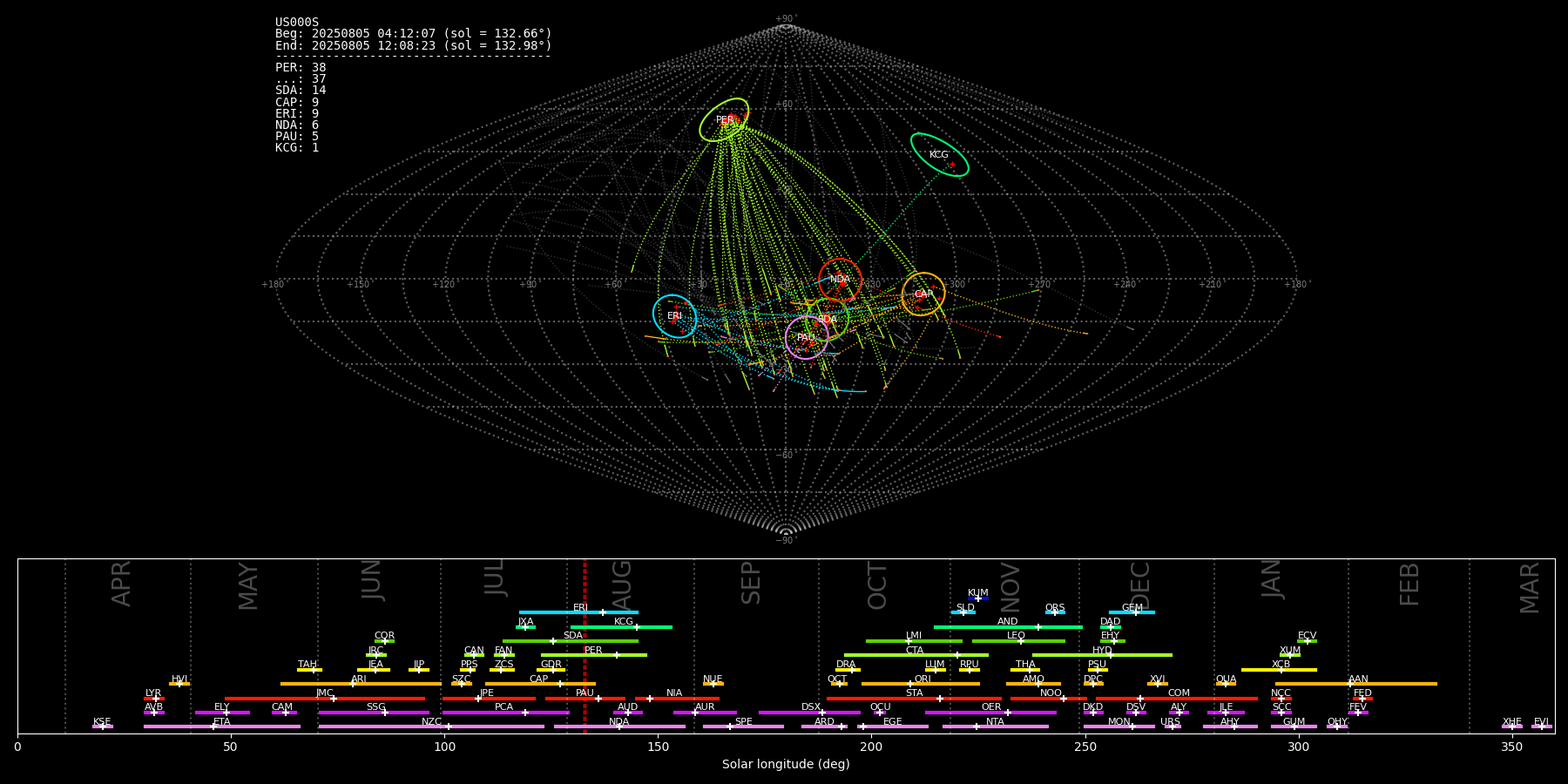Click the LYR shower bar in timeline
The width and height of the screenshot is (1568, 784).
(154, 699)
